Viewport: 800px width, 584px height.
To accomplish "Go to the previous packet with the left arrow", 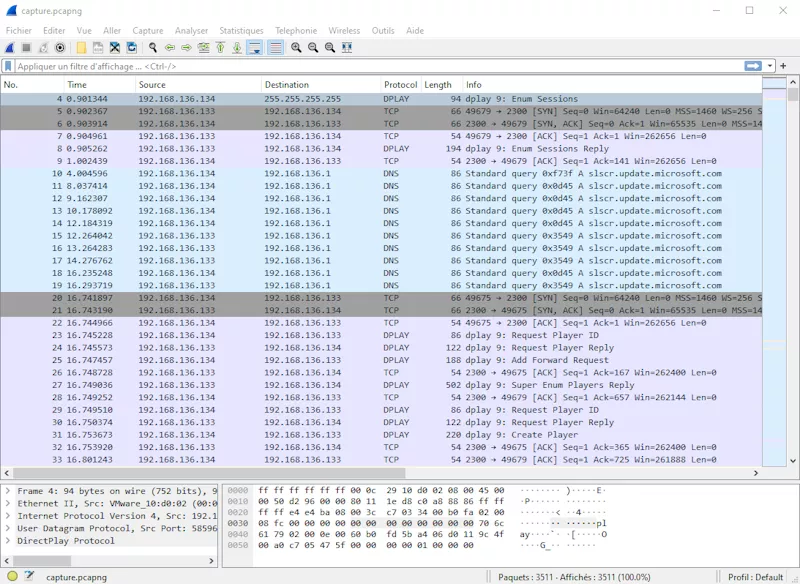I will click(169, 48).
